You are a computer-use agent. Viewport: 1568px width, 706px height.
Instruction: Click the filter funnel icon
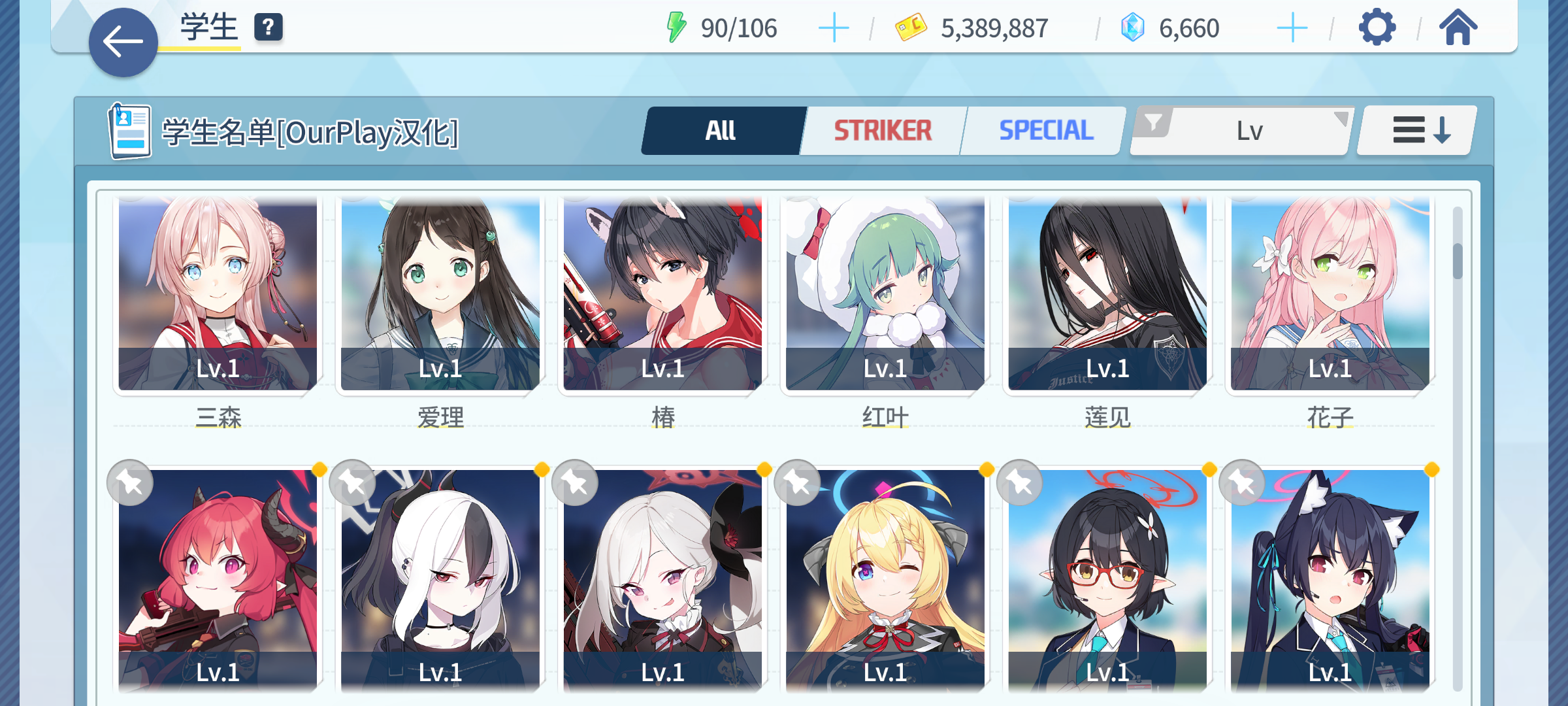[x=1153, y=122]
